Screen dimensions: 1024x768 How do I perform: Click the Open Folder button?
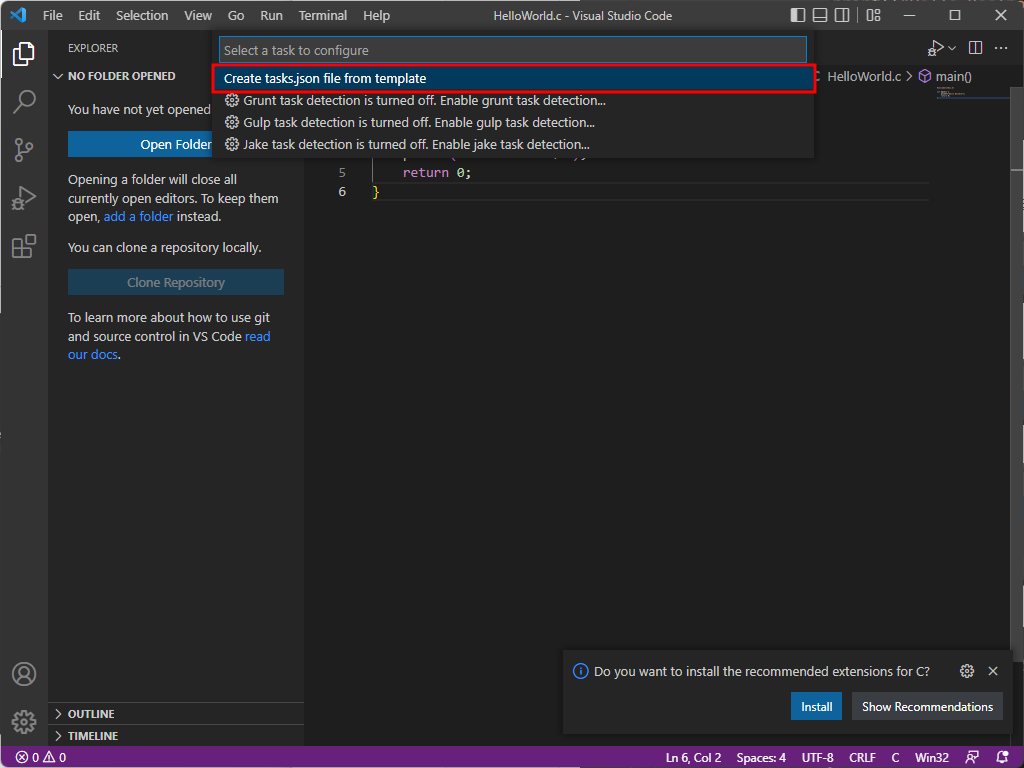[x=140, y=144]
